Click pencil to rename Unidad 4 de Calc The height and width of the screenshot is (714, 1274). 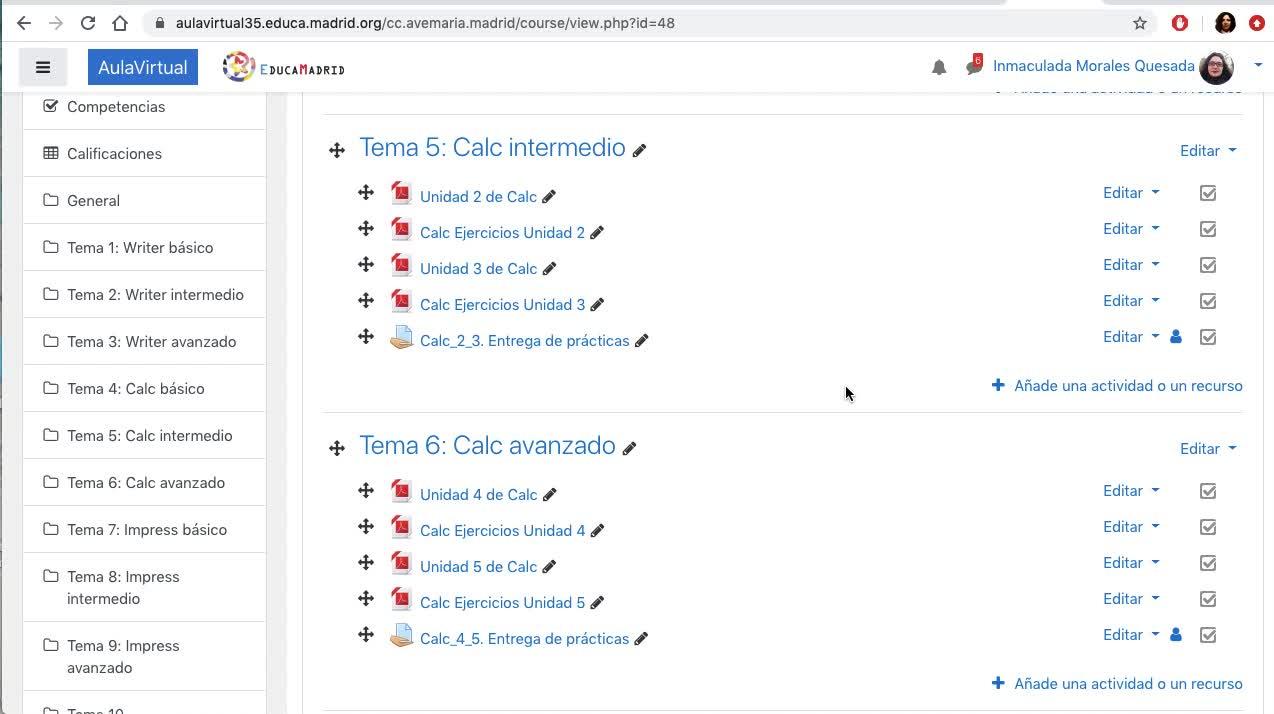pyautogui.click(x=549, y=495)
